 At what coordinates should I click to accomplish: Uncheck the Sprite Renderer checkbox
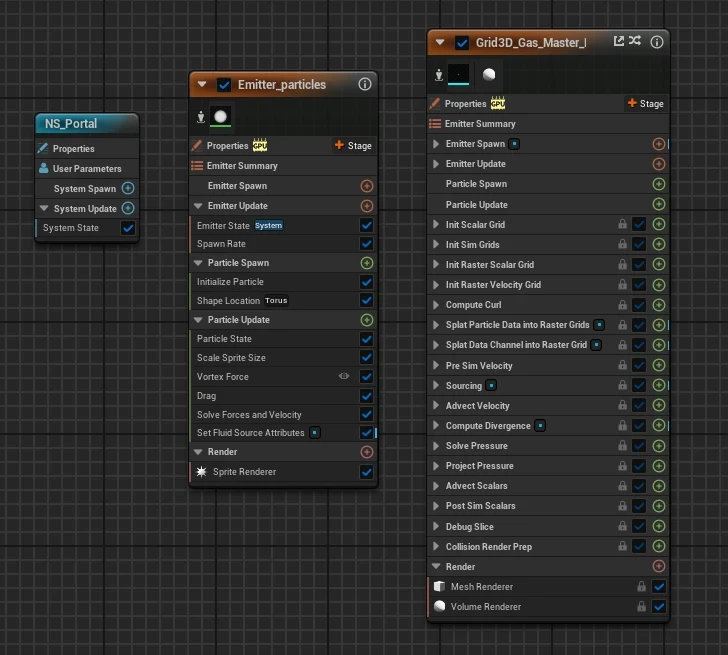(x=366, y=472)
